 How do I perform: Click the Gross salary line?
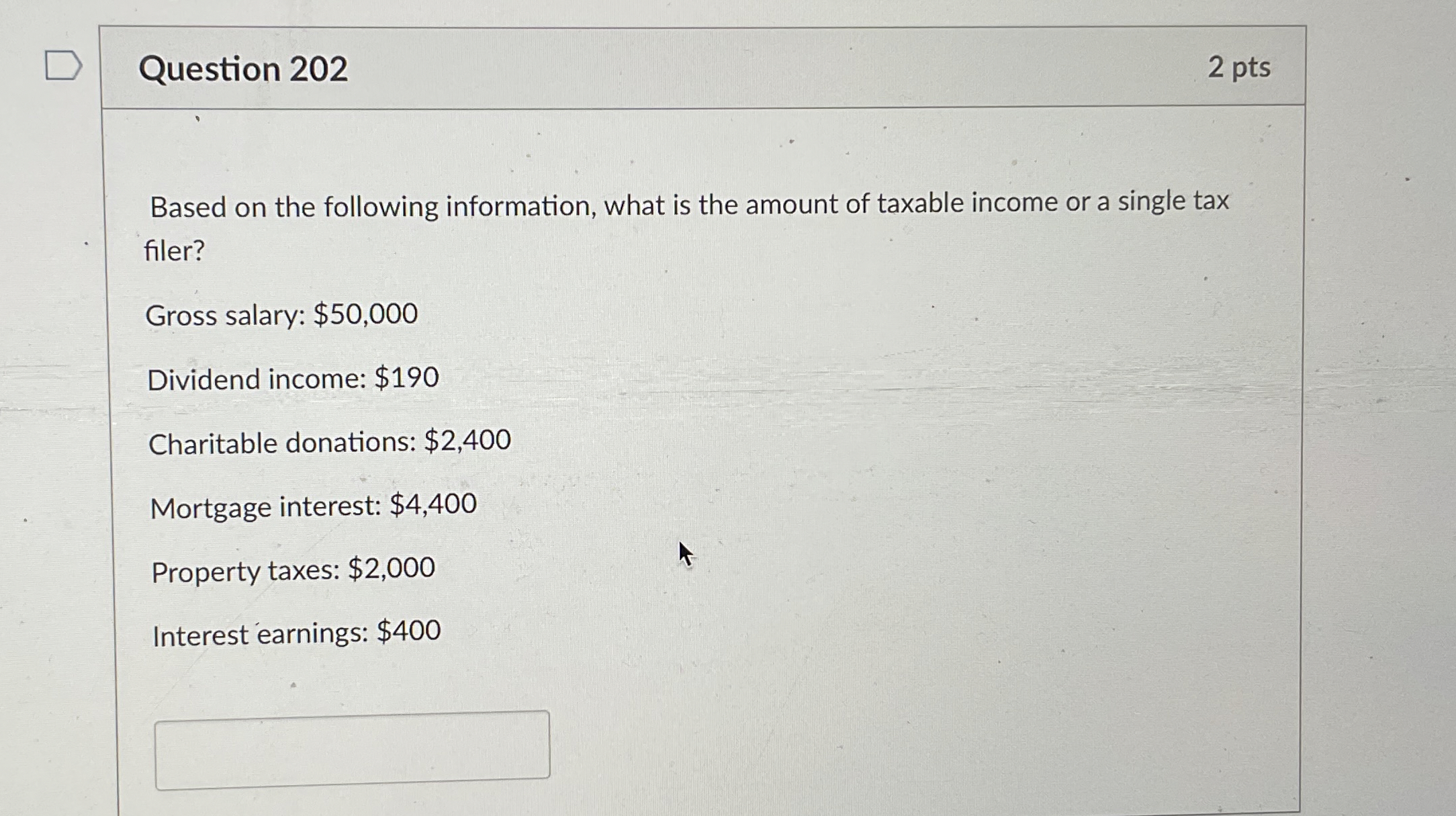282,314
